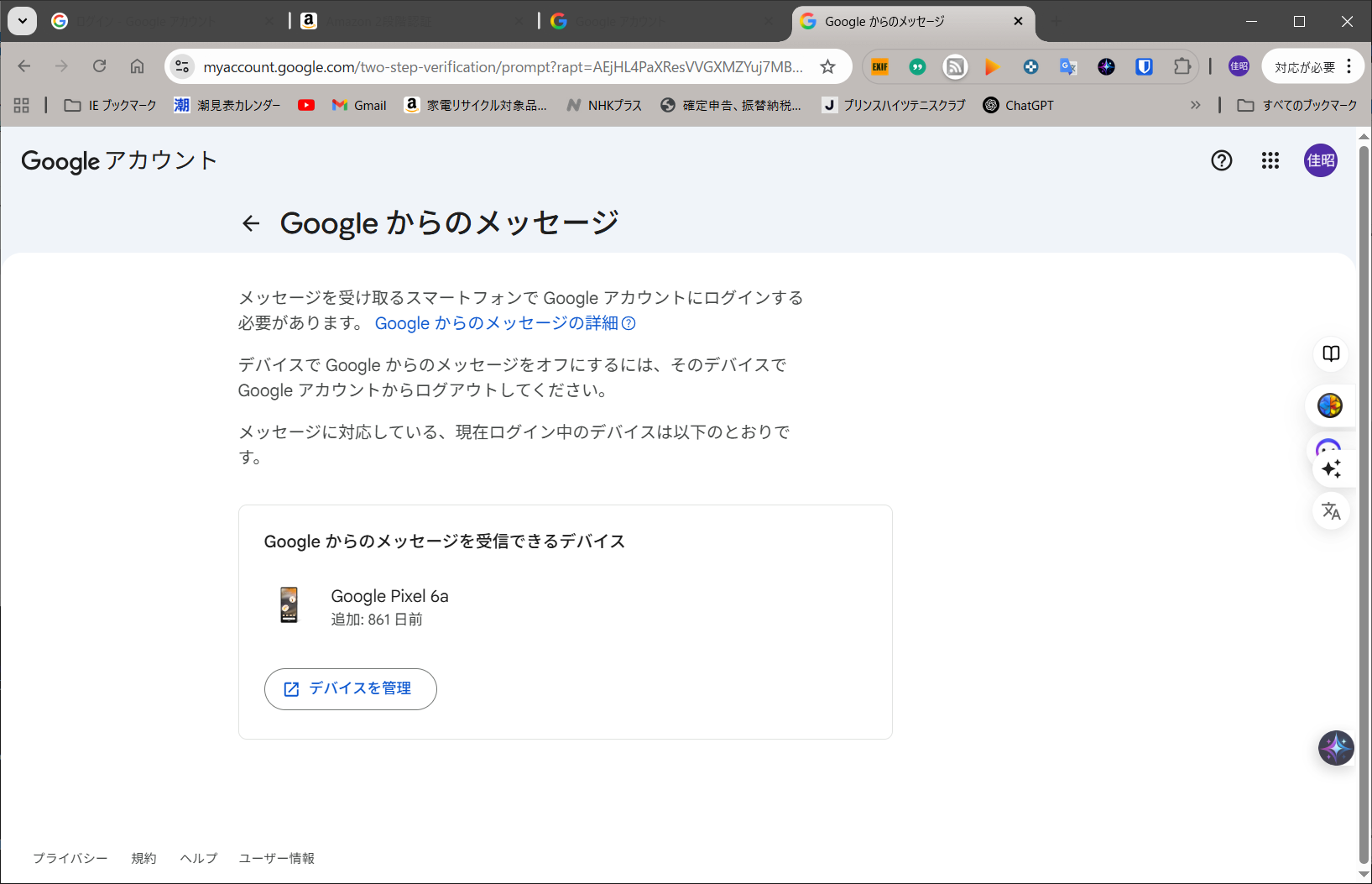Open the 佳昭 account avatar on page
The width and height of the screenshot is (1372, 884).
click(x=1320, y=160)
